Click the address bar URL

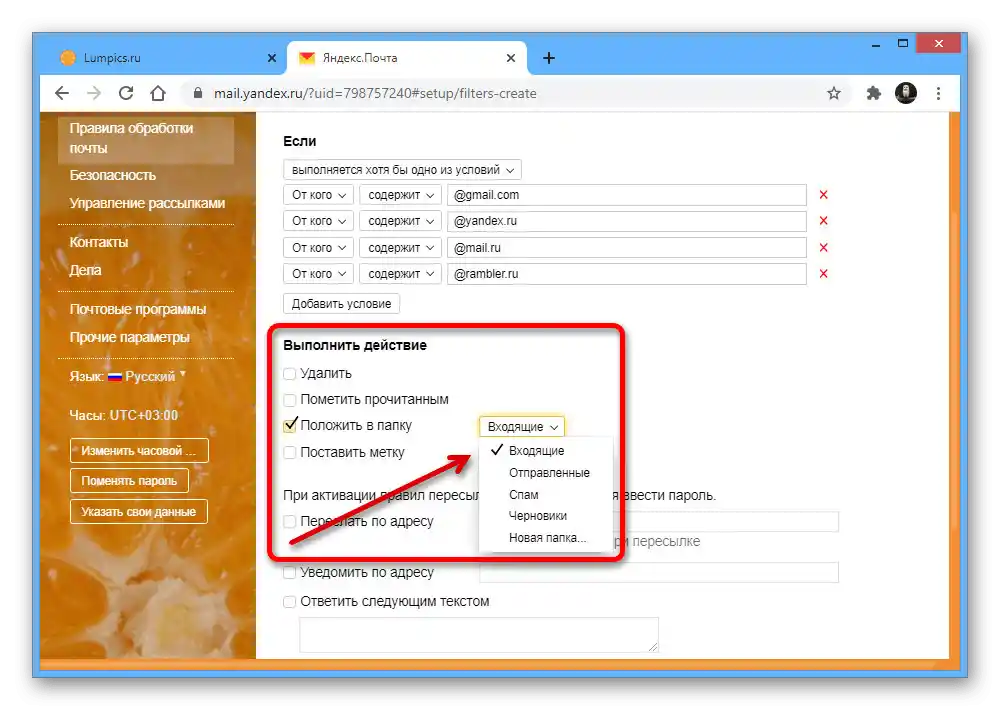[375, 93]
